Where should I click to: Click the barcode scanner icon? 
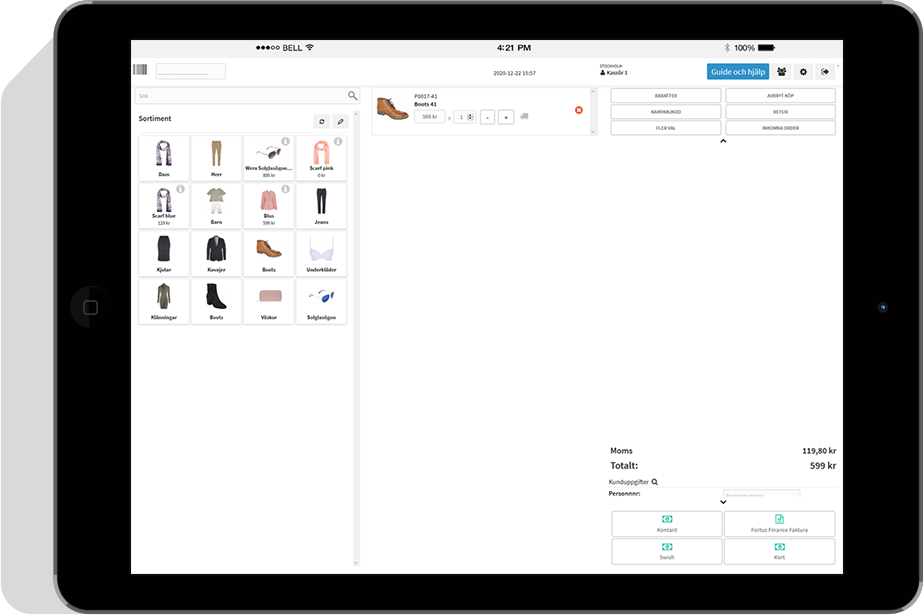(x=139, y=70)
